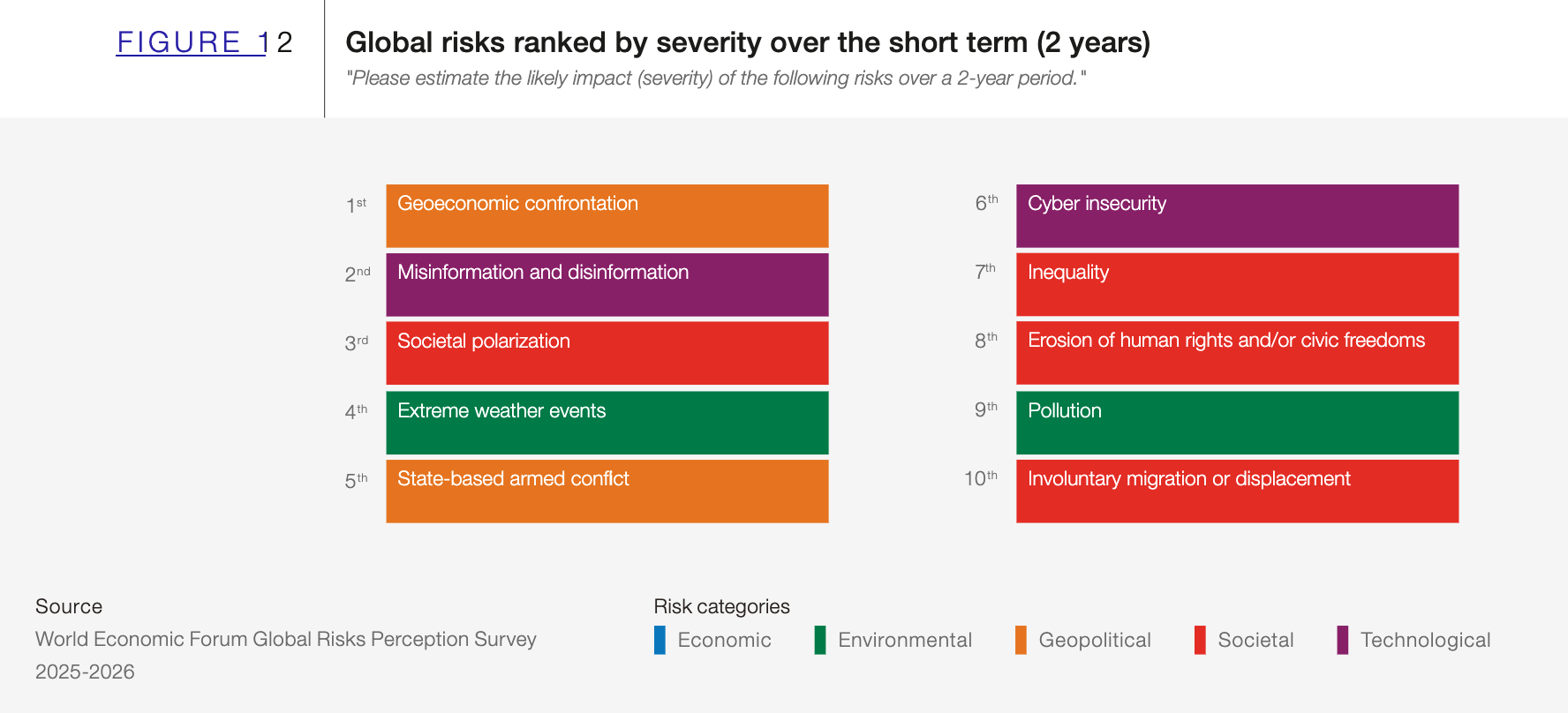Select the Misinformation and disinformation bar

click(607, 285)
